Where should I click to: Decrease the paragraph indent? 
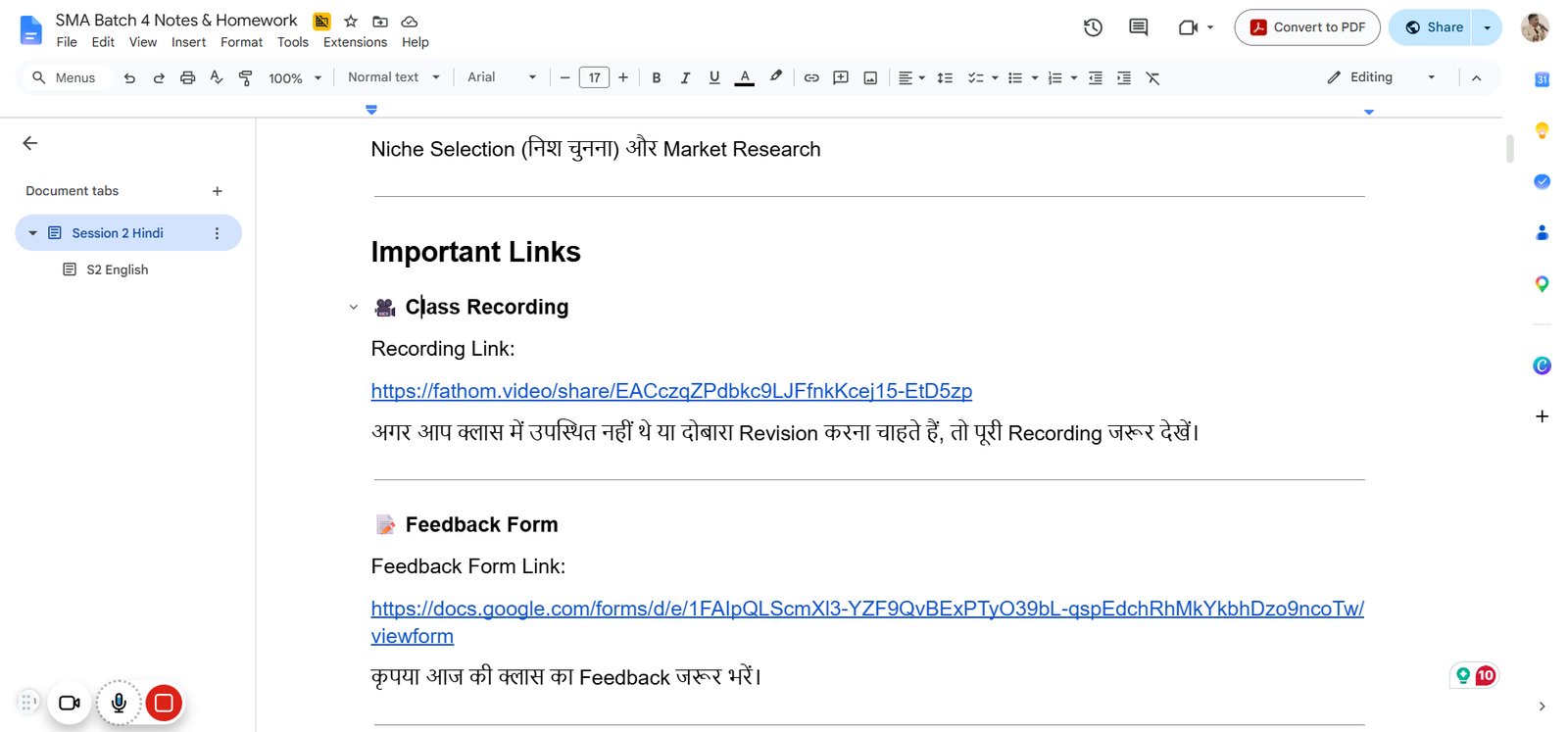click(x=1096, y=78)
